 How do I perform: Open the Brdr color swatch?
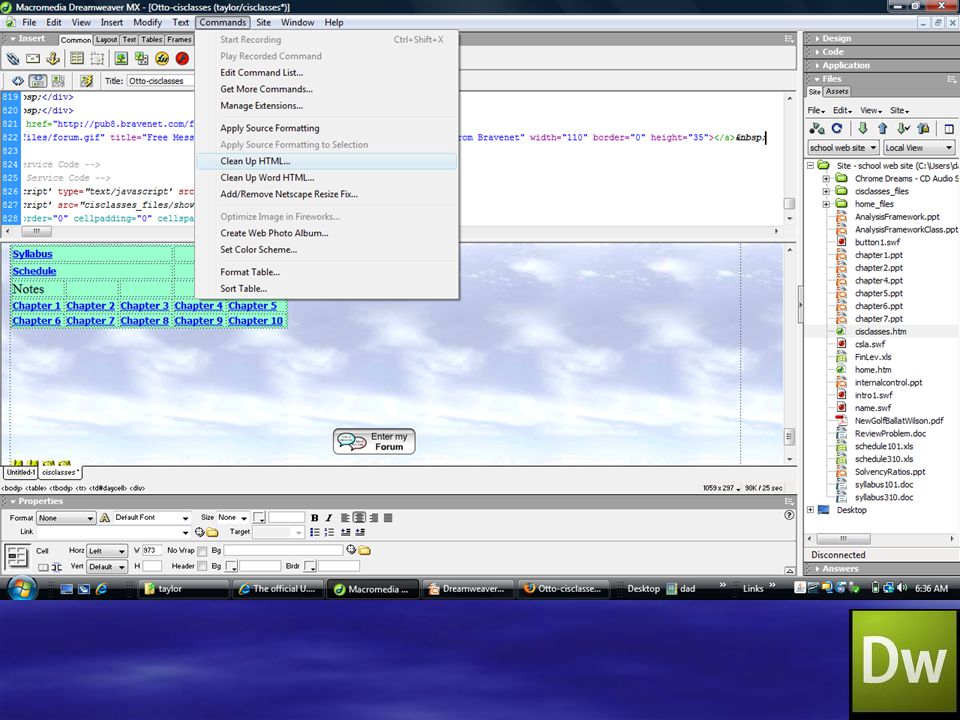click(x=310, y=567)
